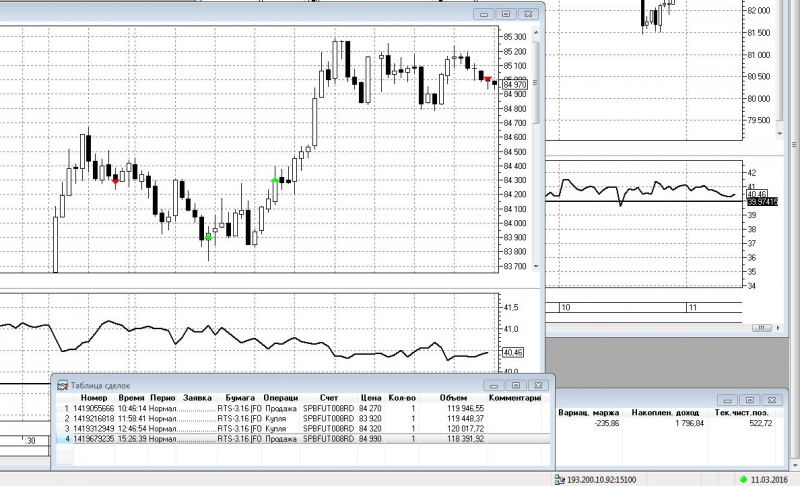Screen dimensions: 800x486
Task: Click the time cell 15:26:39
Action: [x=132, y=439]
